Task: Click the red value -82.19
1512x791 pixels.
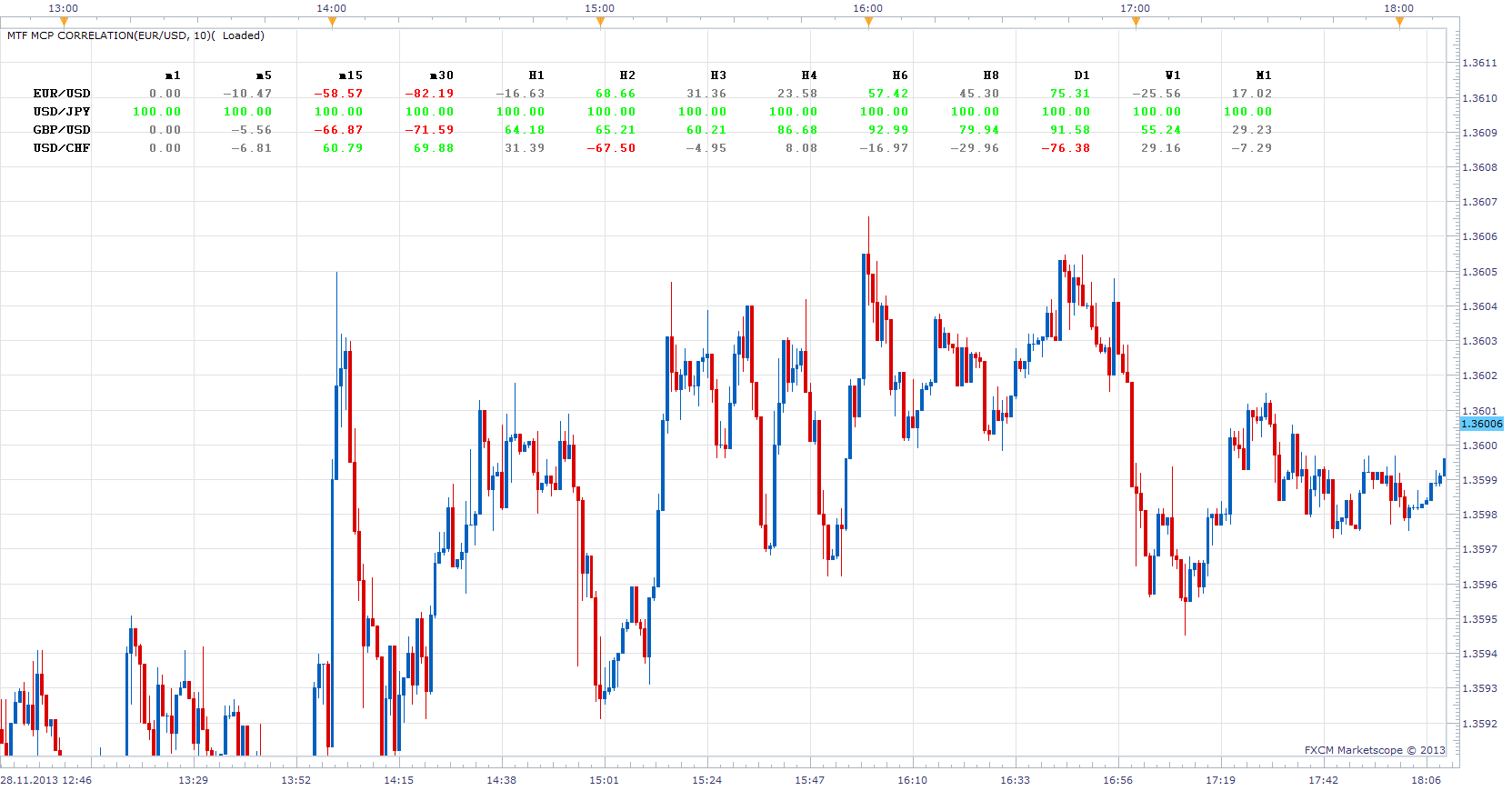Action: pyautogui.click(x=429, y=94)
